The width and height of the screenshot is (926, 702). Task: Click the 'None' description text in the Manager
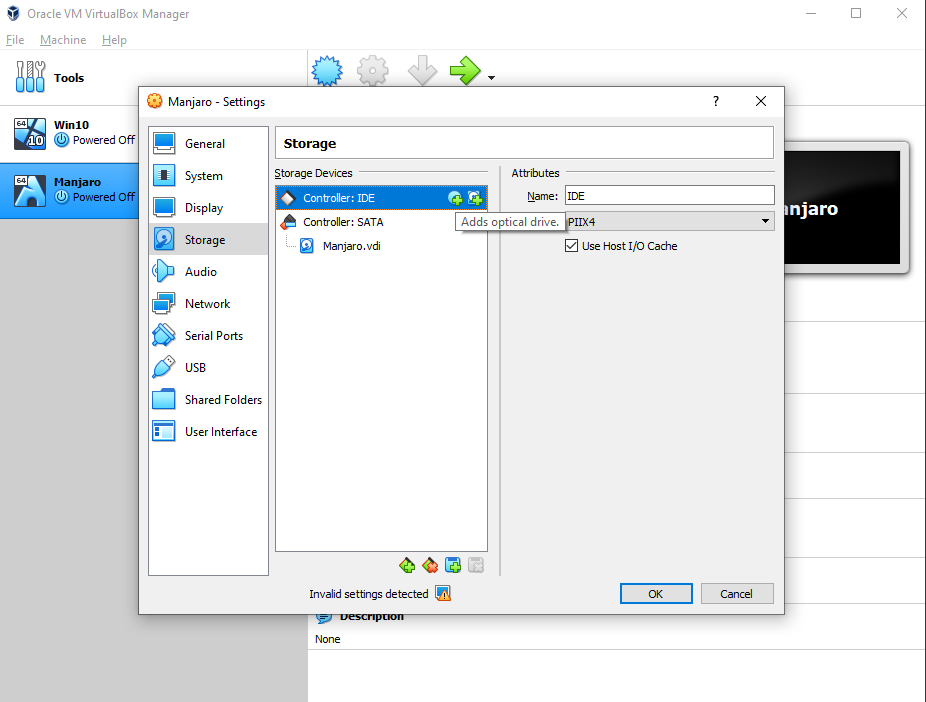tap(328, 639)
